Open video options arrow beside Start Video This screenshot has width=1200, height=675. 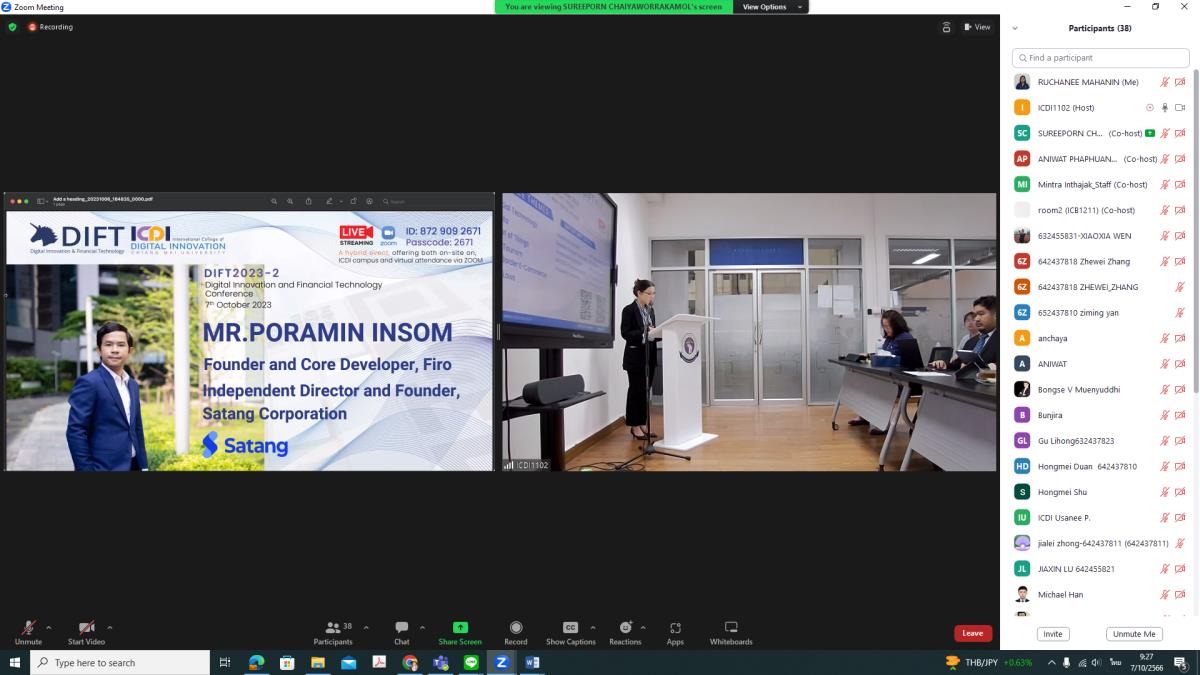[109, 628]
